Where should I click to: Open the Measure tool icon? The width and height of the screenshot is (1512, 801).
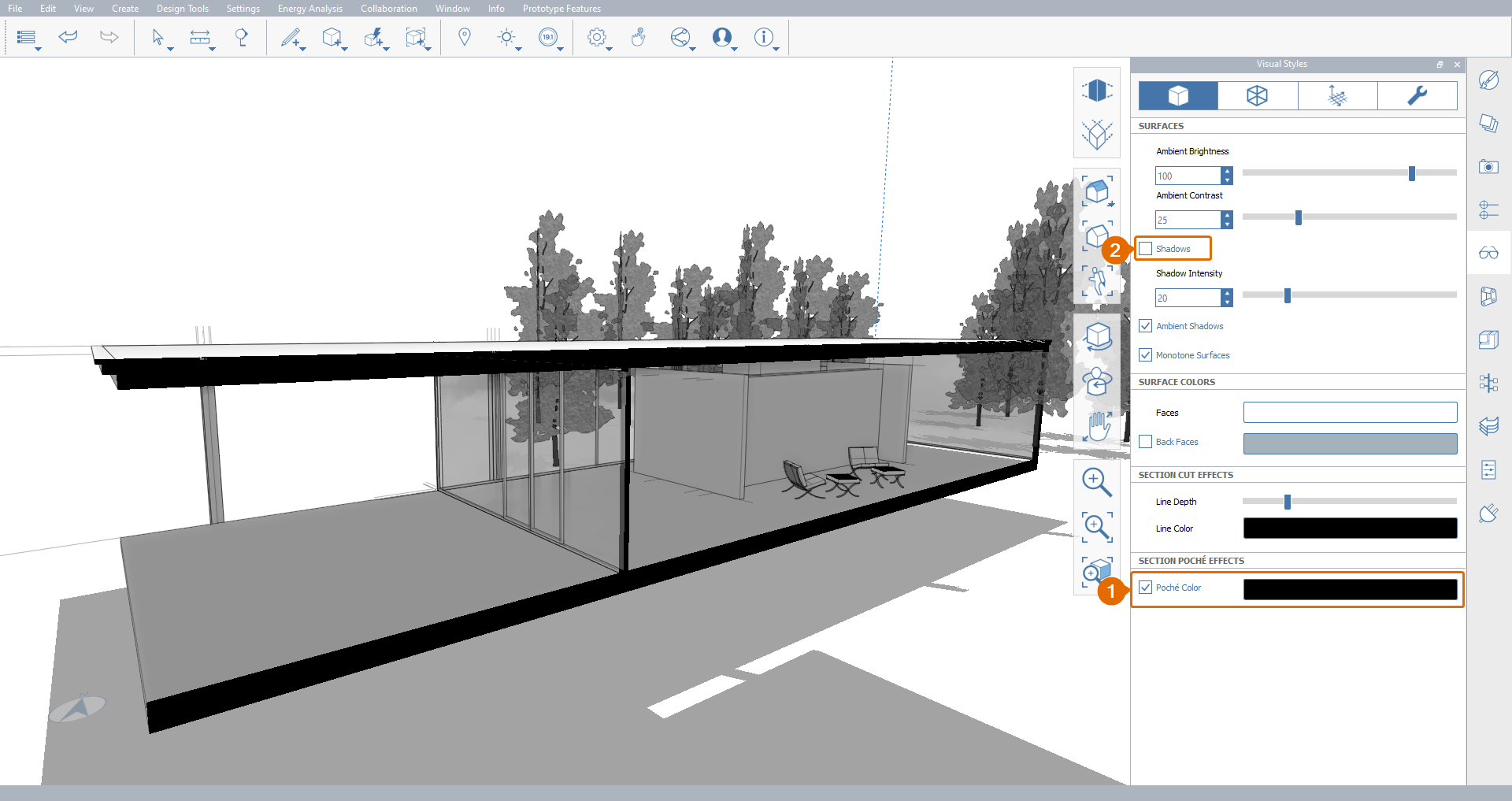pos(200,36)
